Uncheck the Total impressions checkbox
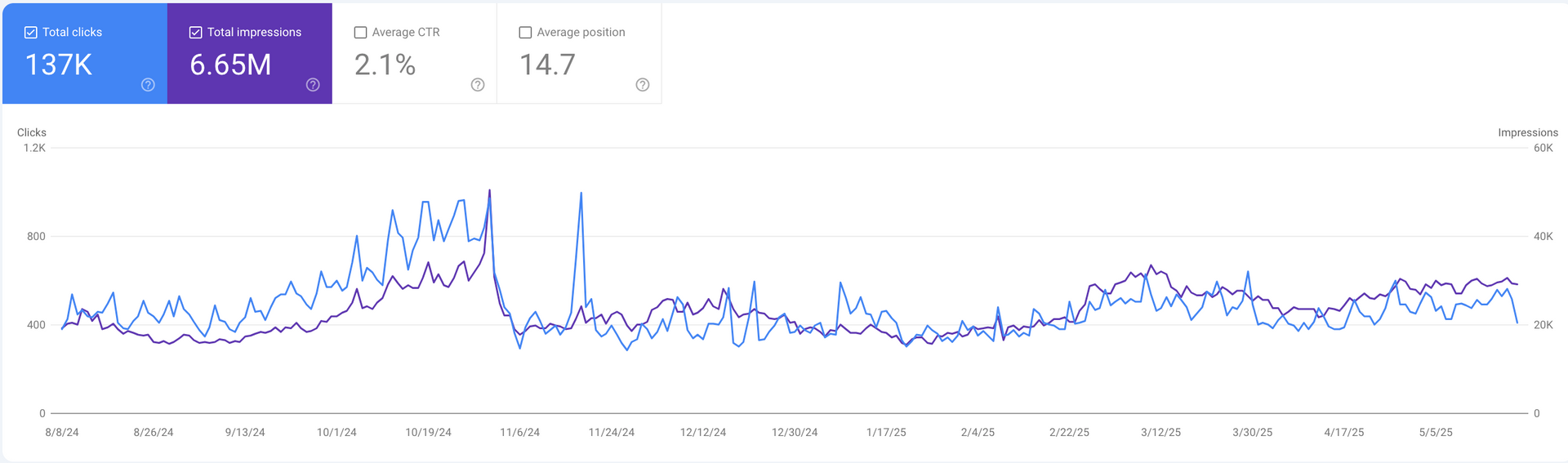Image resolution: width=1568 pixels, height=463 pixels. coord(196,33)
